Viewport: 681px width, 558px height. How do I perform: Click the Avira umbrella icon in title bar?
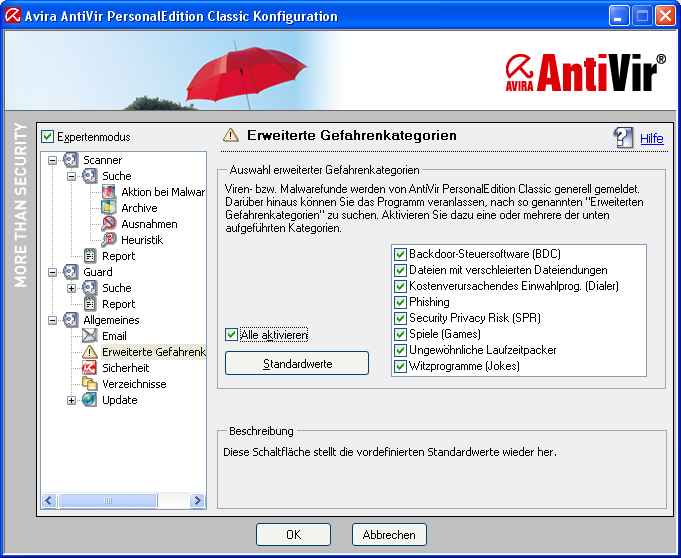pos(12,16)
